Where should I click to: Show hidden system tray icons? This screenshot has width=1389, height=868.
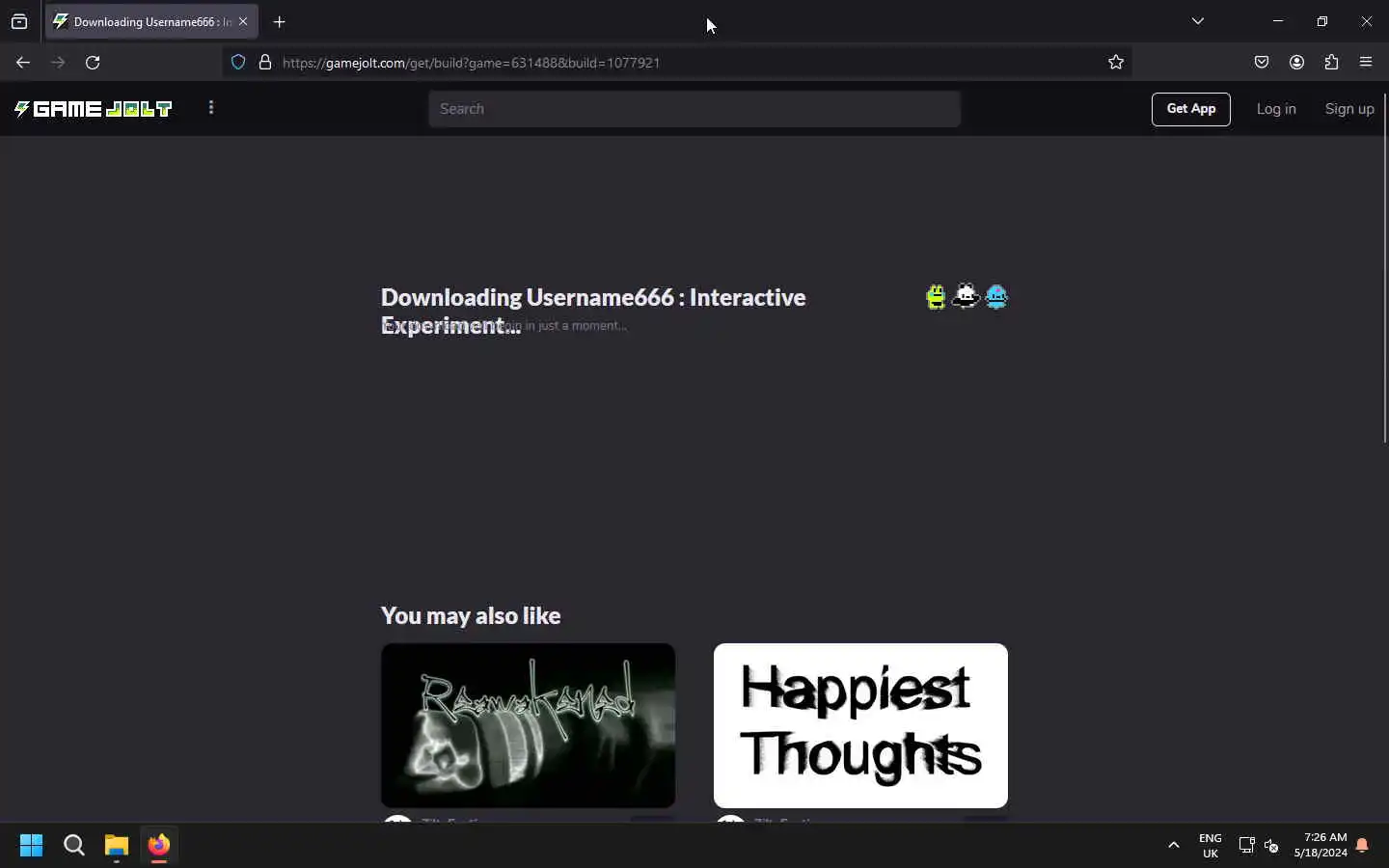1174,846
